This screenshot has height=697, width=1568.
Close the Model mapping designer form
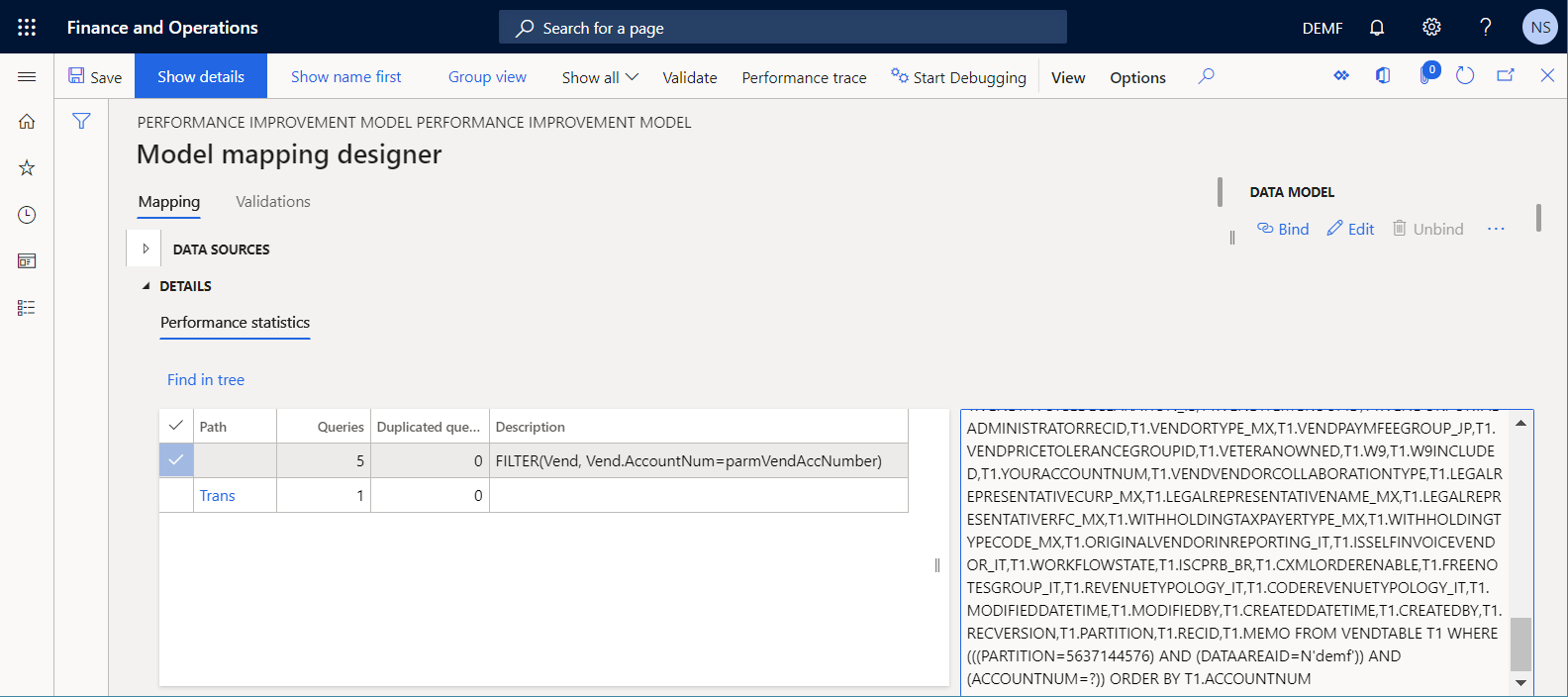click(1547, 75)
